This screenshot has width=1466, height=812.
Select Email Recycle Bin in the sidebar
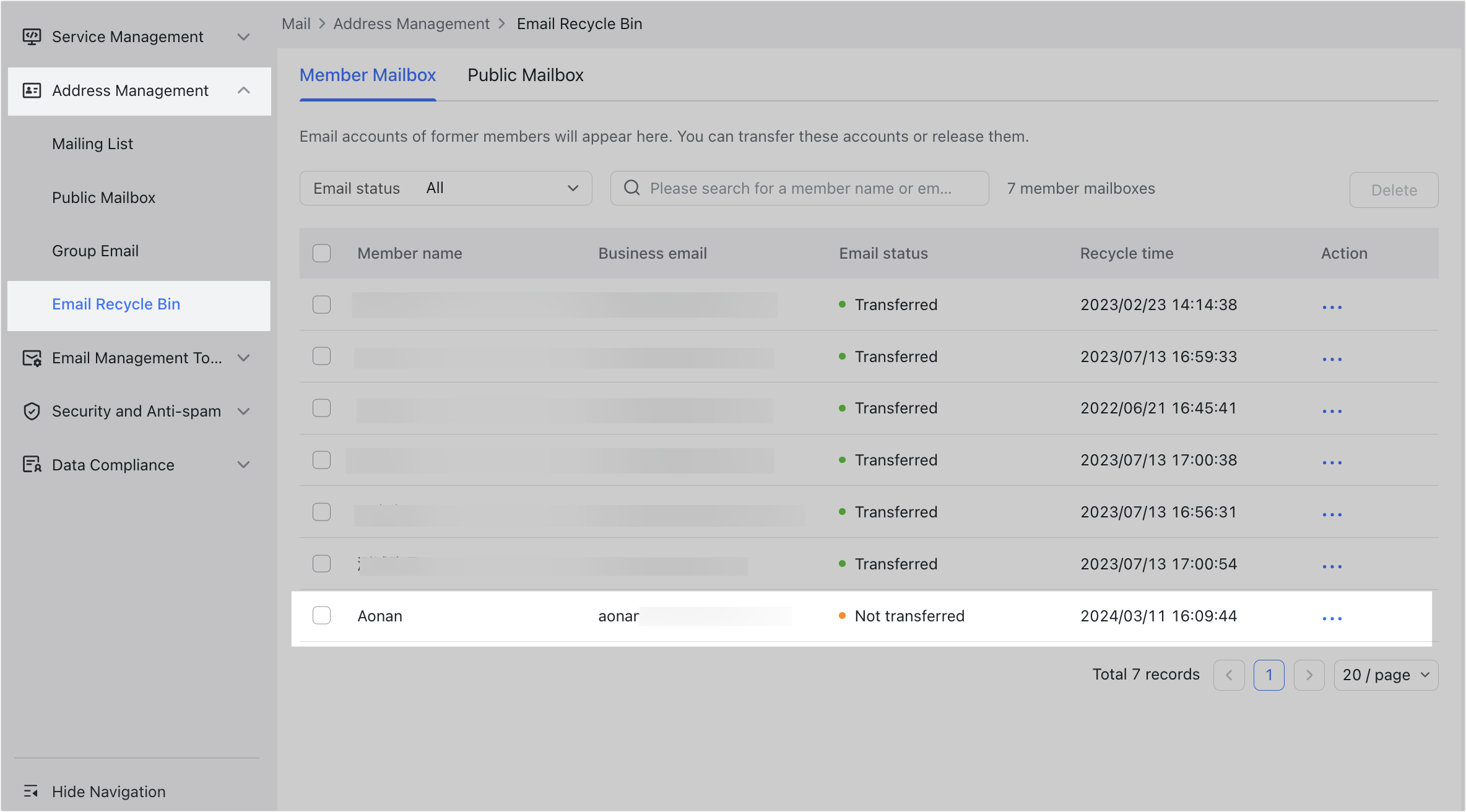pos(116,304)
